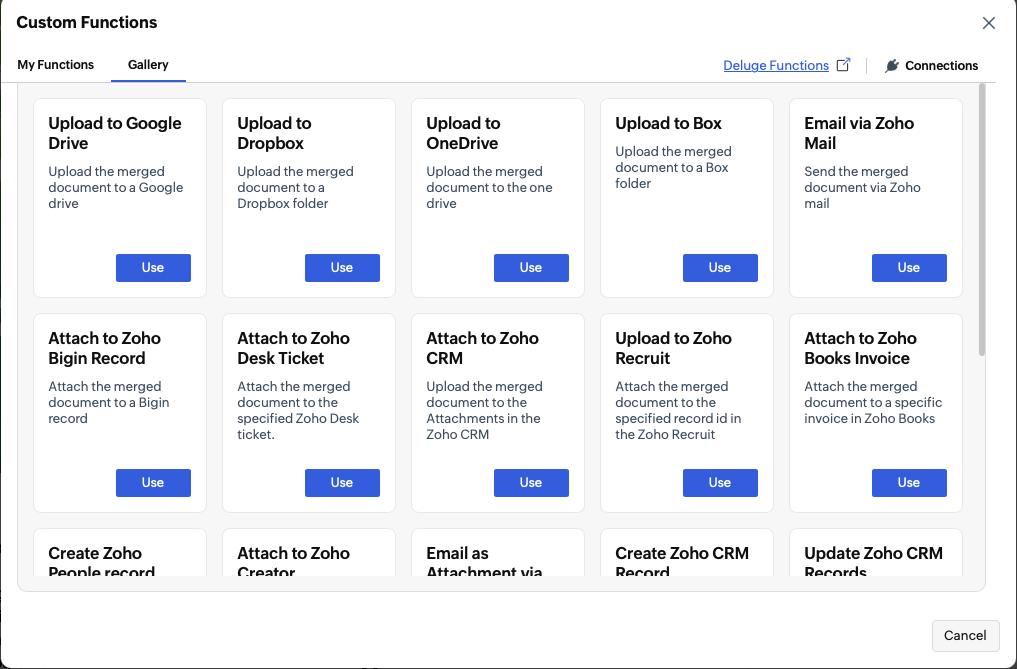Use the Attach to Zoho Books Invoice function

(x=909, y=483)
